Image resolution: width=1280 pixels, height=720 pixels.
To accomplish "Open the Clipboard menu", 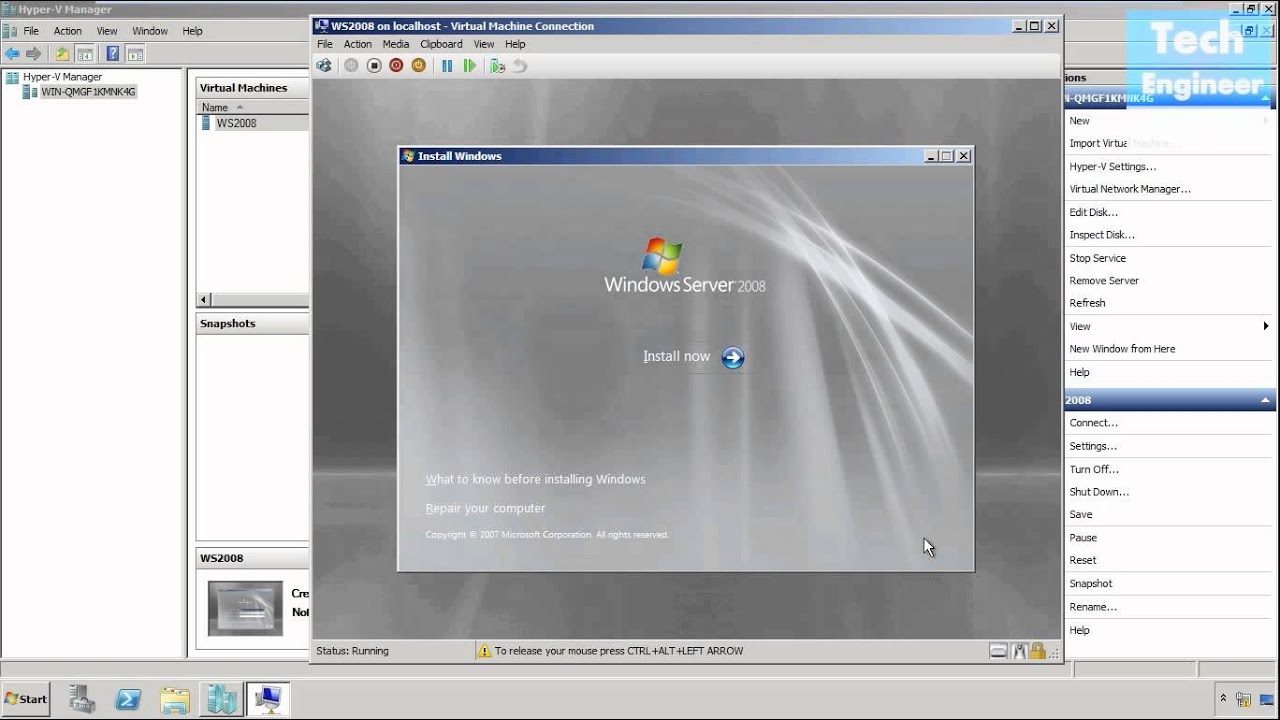I will click(441, 44).
